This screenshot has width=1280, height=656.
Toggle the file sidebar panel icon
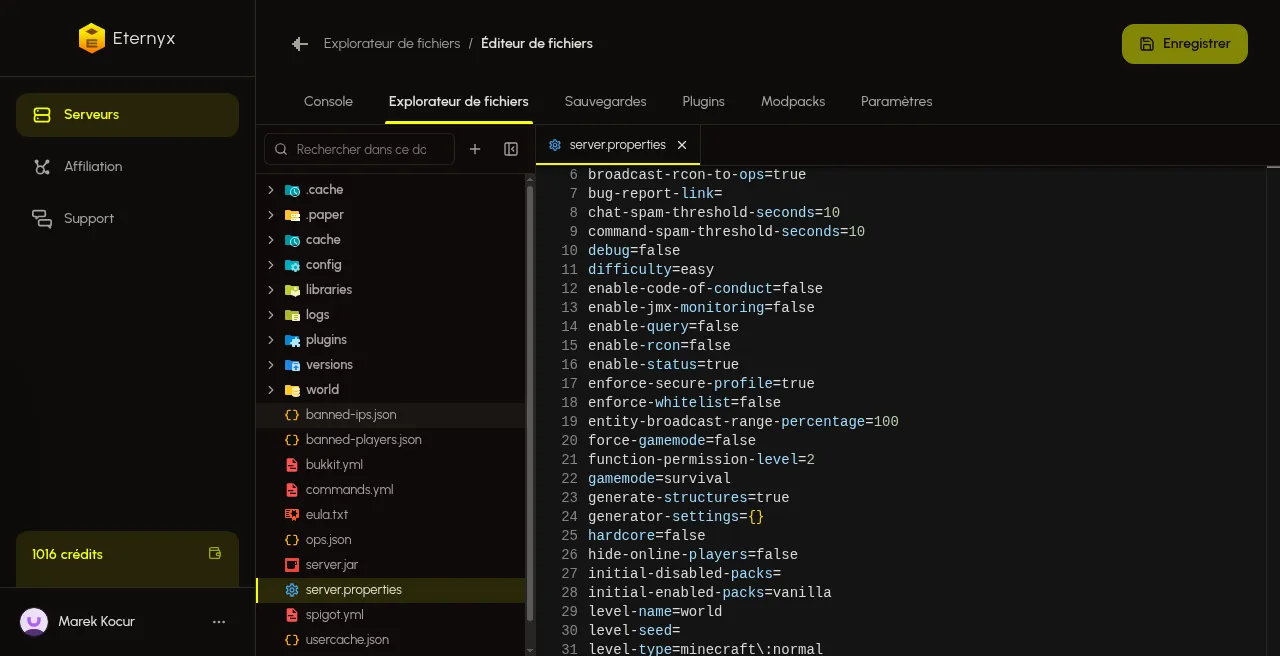511,149
